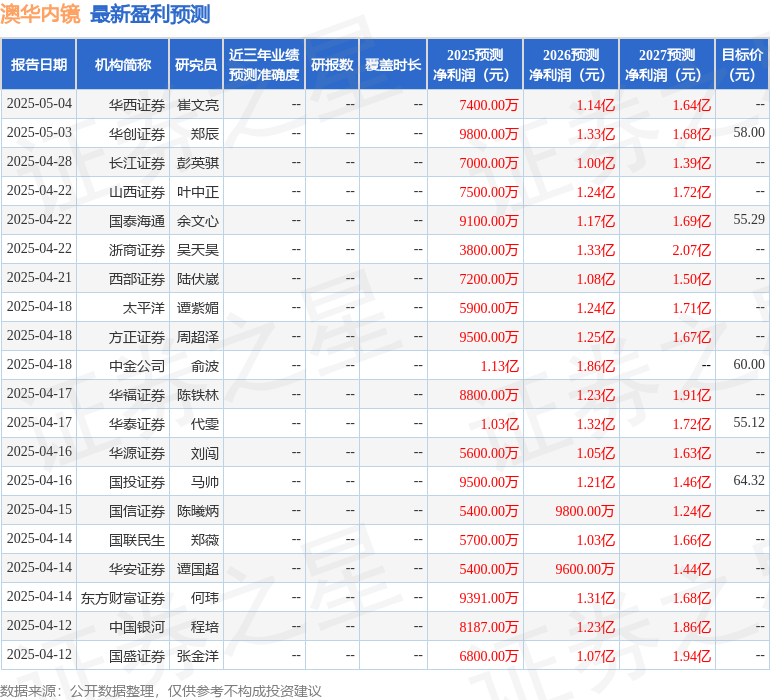Click 9391.00万 profit forecast value
The width and height of the screenshot is (770, 700).
tap(489, 597)
